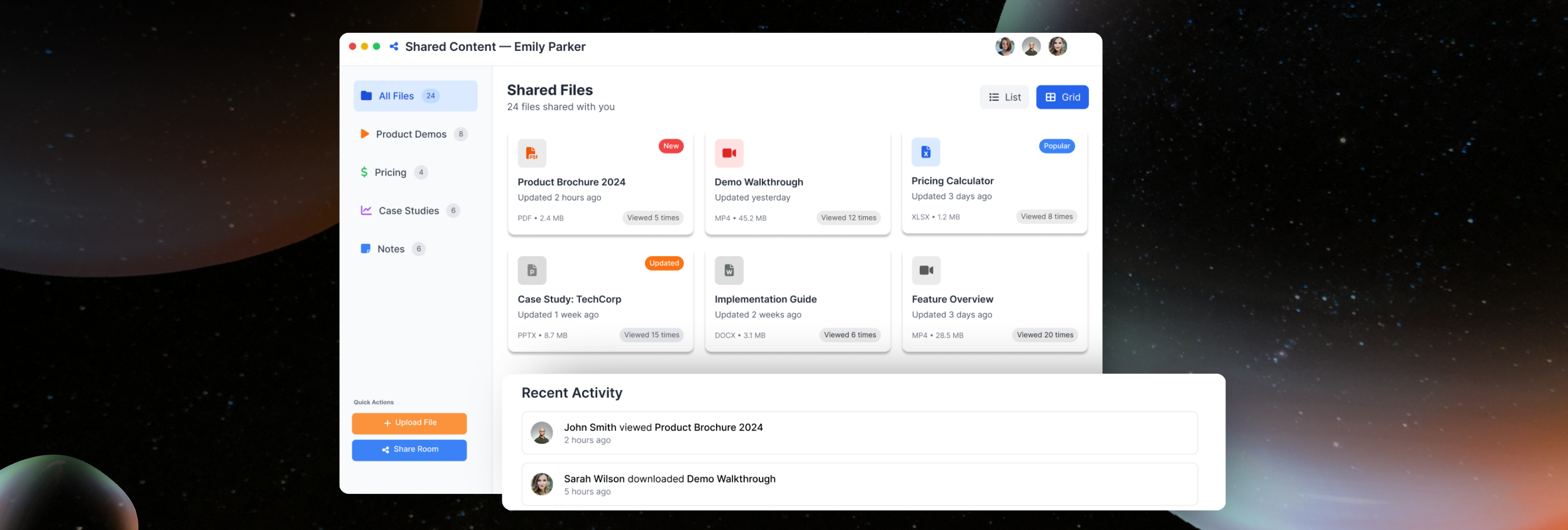This screenshot has width=1568, height=530.
Task: Click the 8 count badge on Product Demos
Action: tap(461, 134)
